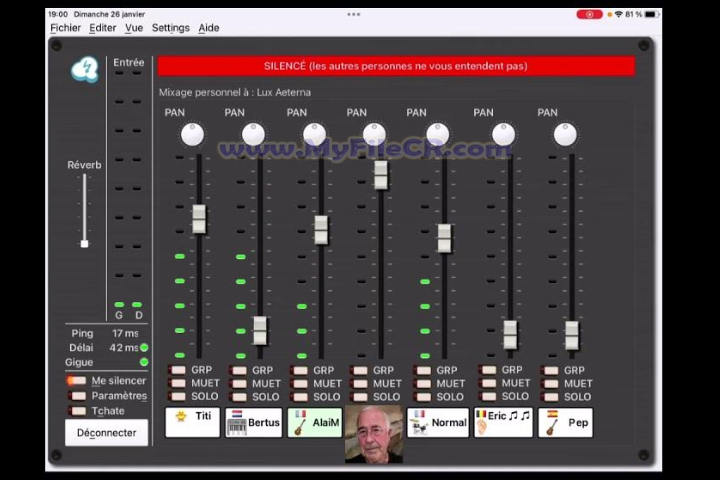
Task: Click the Normal drums name tag
Action: [438, 422]
